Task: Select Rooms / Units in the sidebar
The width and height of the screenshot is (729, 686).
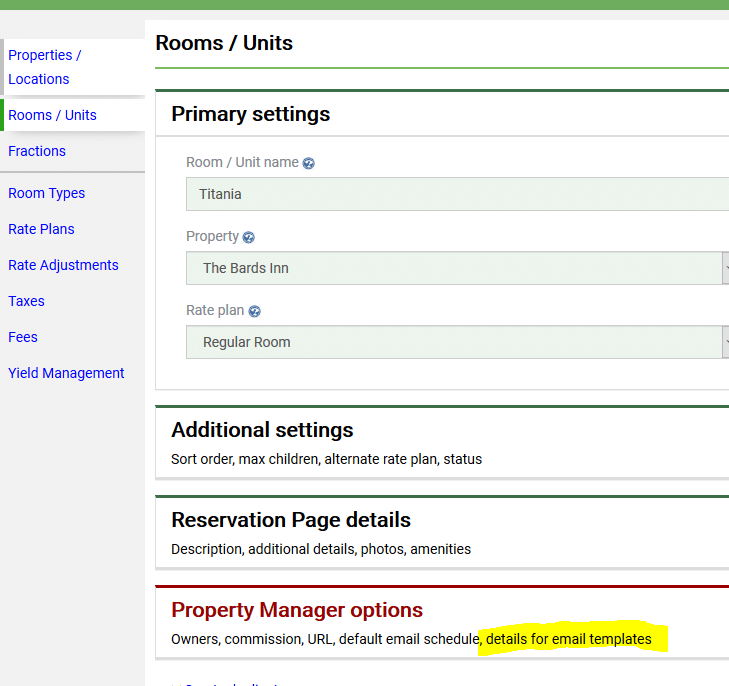Action: (52, 115)
